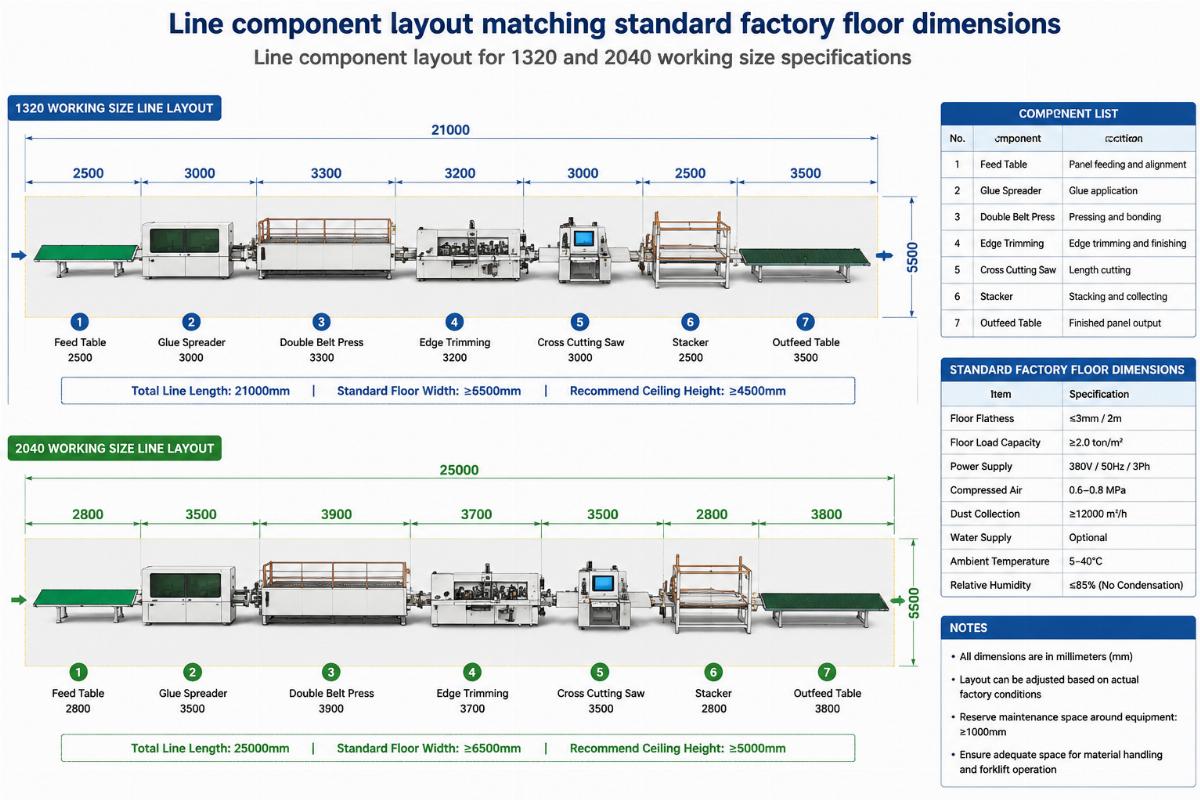Click green badge 2 for 2040 Glue Spreader

pyautogui.click(x=193, y=672)
